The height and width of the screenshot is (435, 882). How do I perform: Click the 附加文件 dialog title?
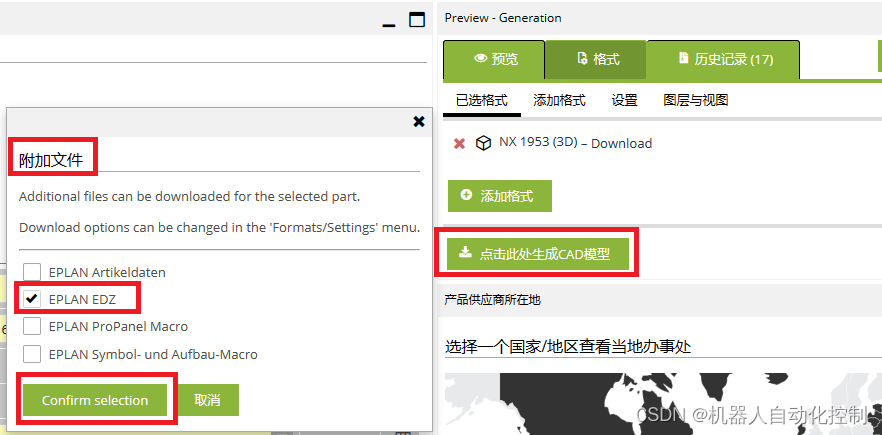coord(51,161)
